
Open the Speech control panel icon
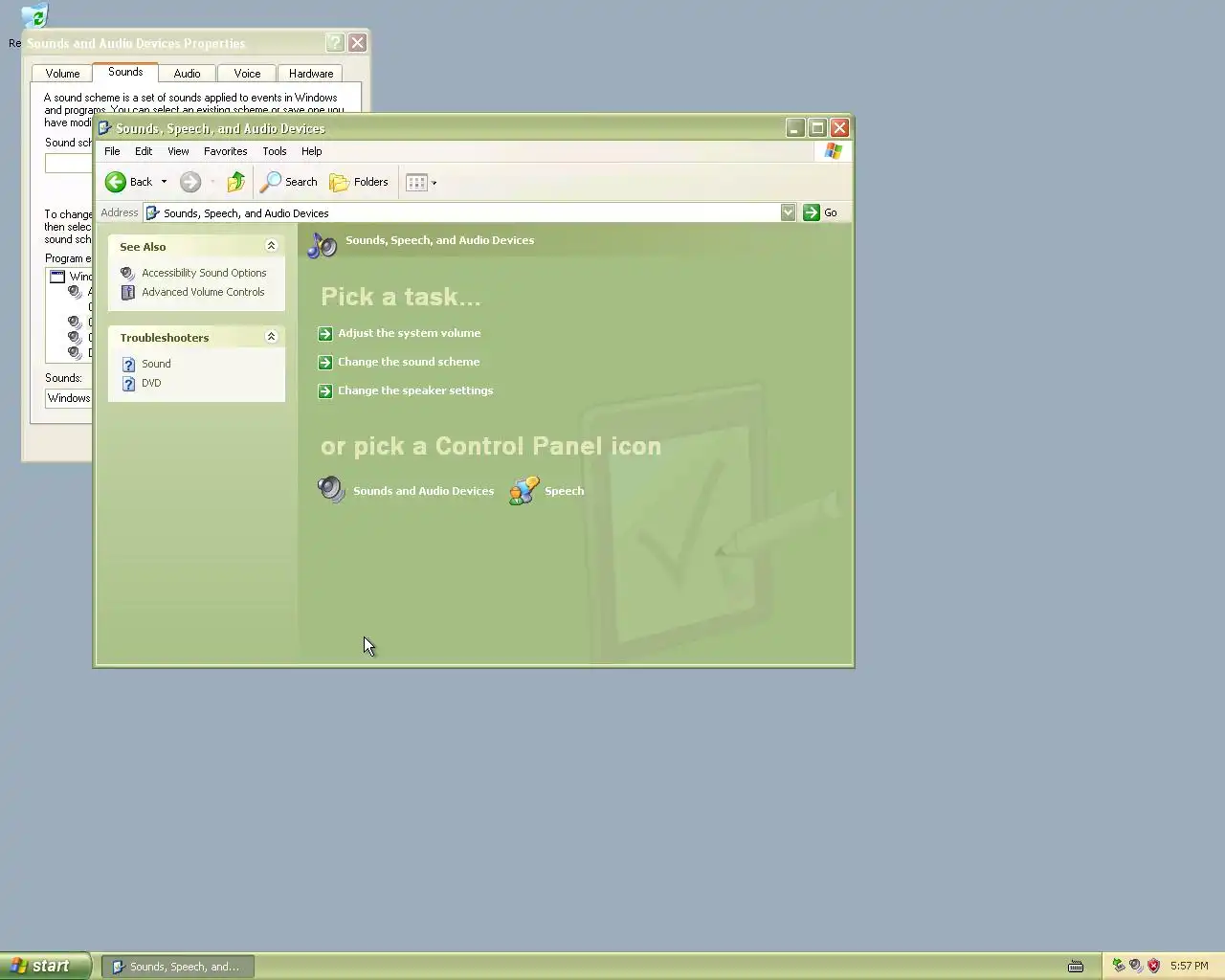click(x=523, y=490)
